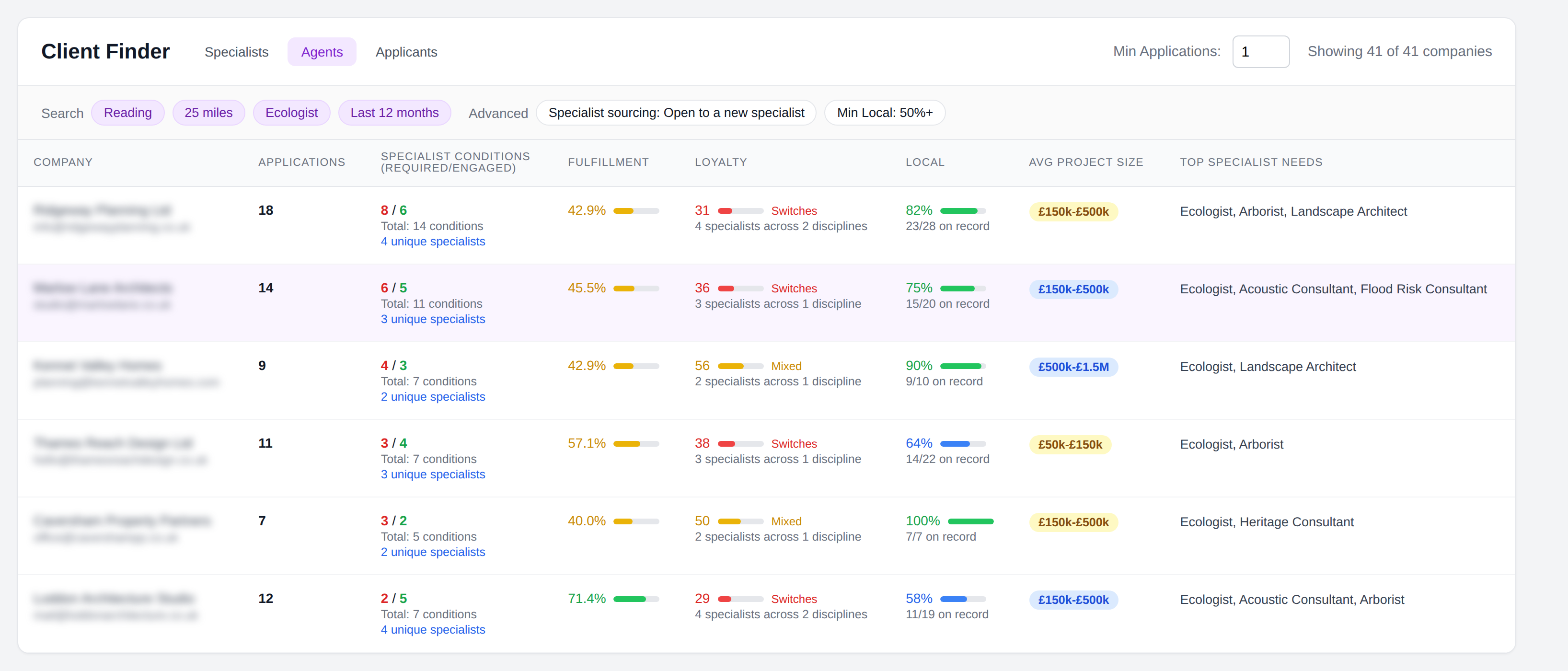1568x671 pixels.
Task: Select the Agents tab
Action: click(x=322, y=52)
